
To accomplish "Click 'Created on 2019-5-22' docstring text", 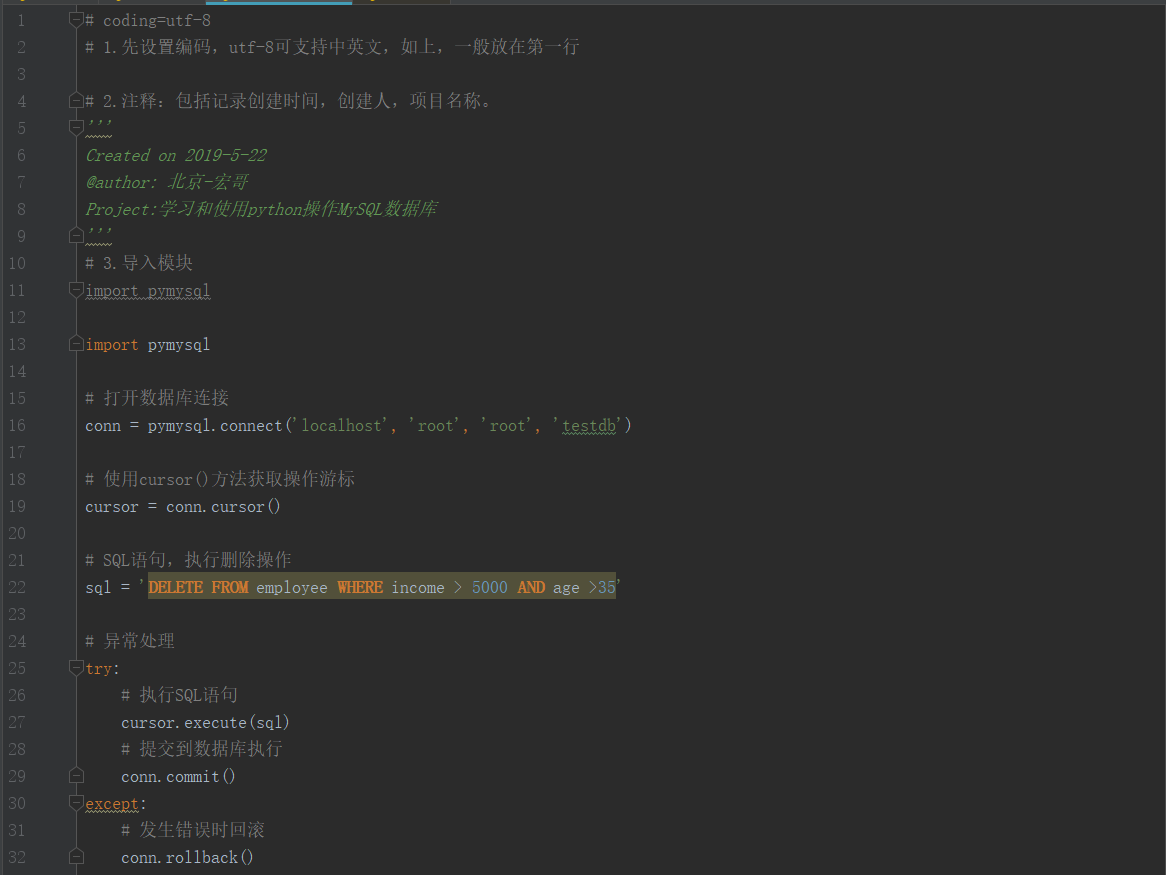I will 176,155.
